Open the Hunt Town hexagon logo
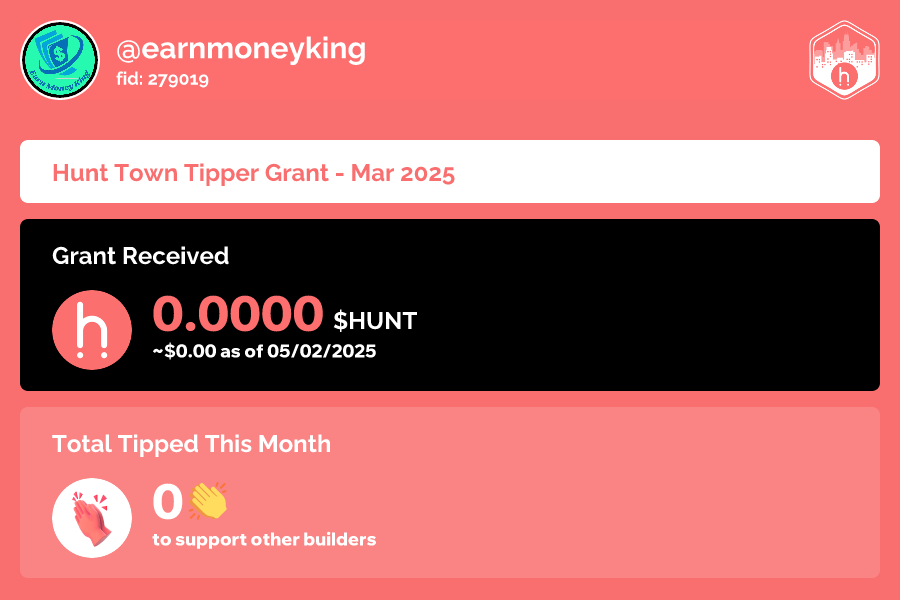 [844, 60]
